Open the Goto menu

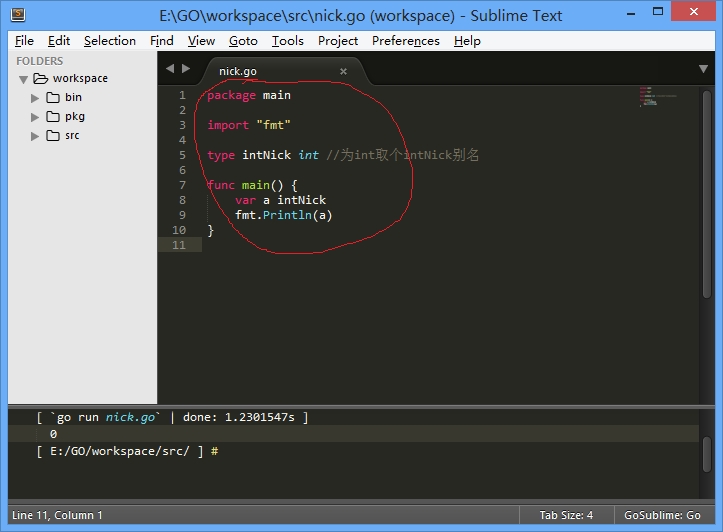(x=243, y=41)
